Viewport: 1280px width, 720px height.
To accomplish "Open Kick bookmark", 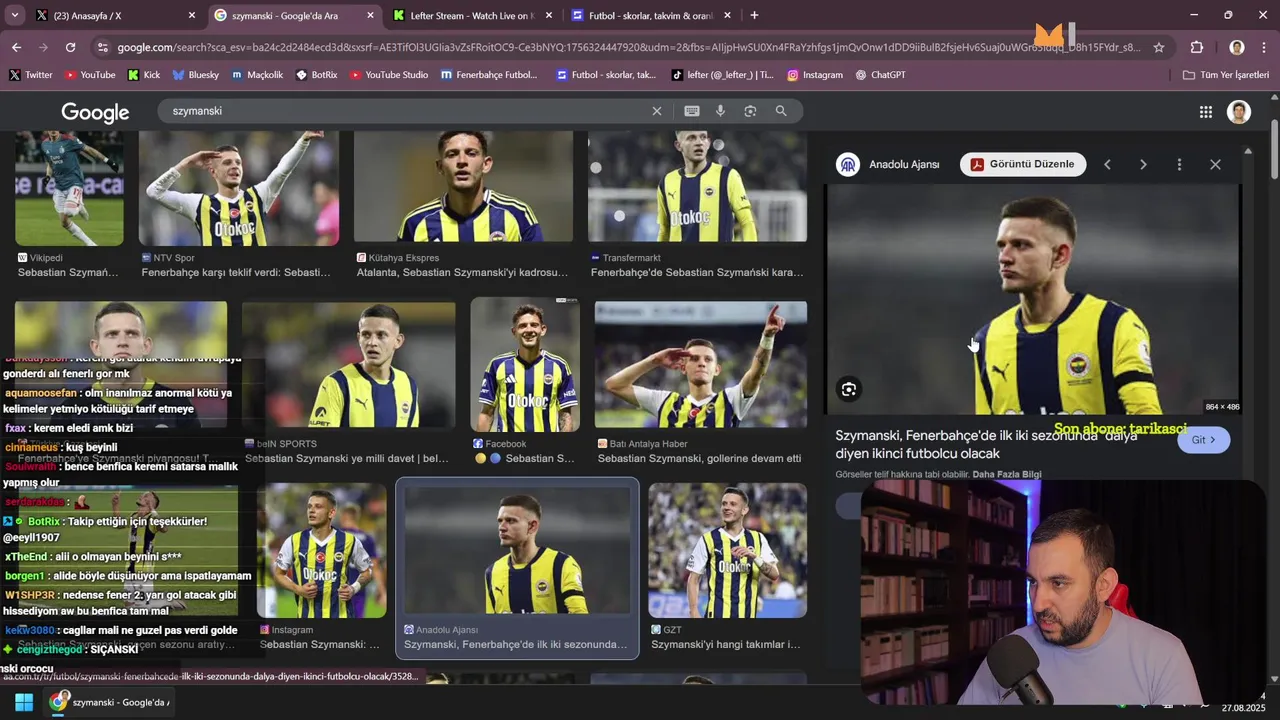I will tap(144, 75).
